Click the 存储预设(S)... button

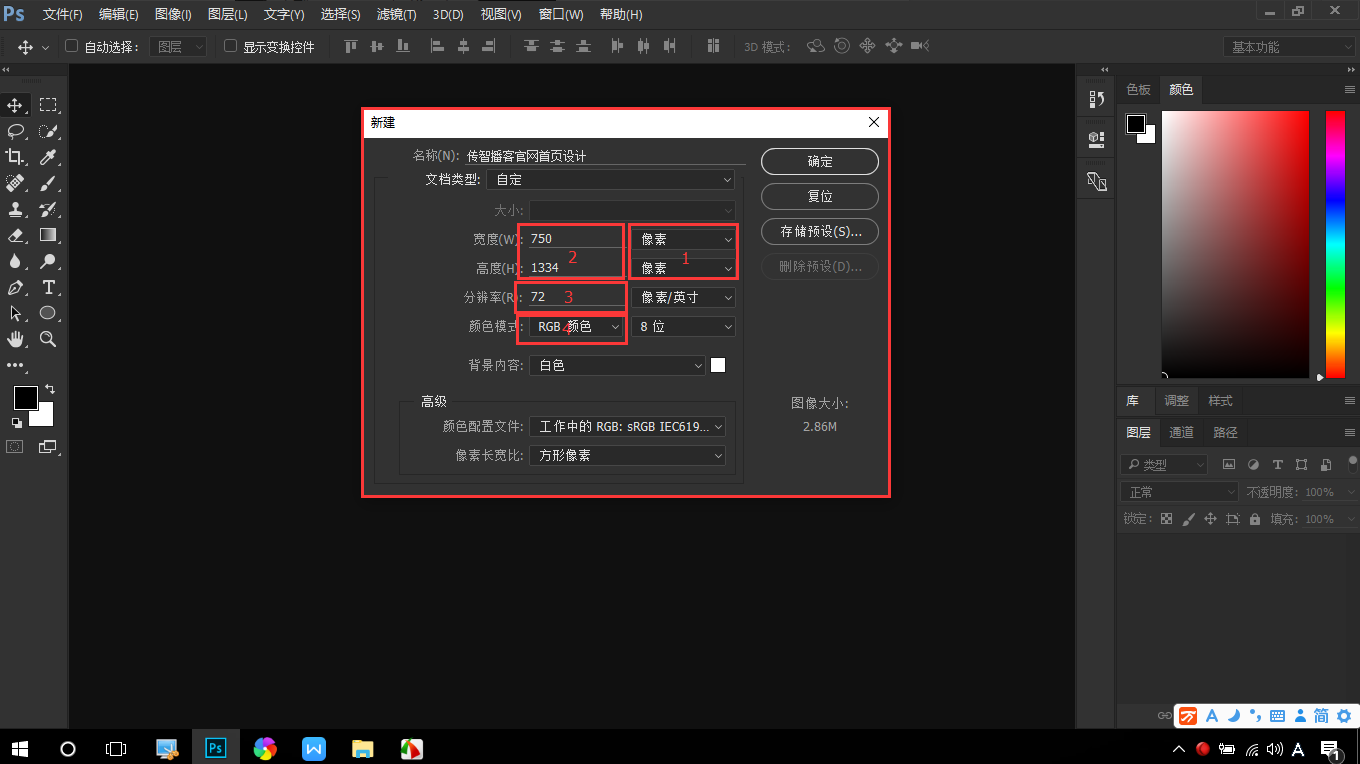(820, 232)
